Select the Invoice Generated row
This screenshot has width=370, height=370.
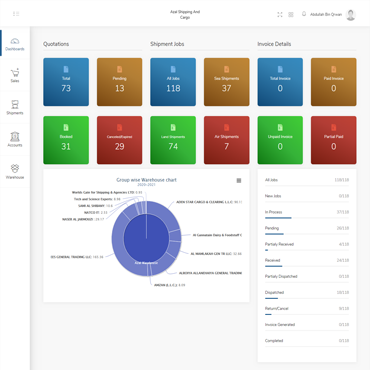(307, 325)
